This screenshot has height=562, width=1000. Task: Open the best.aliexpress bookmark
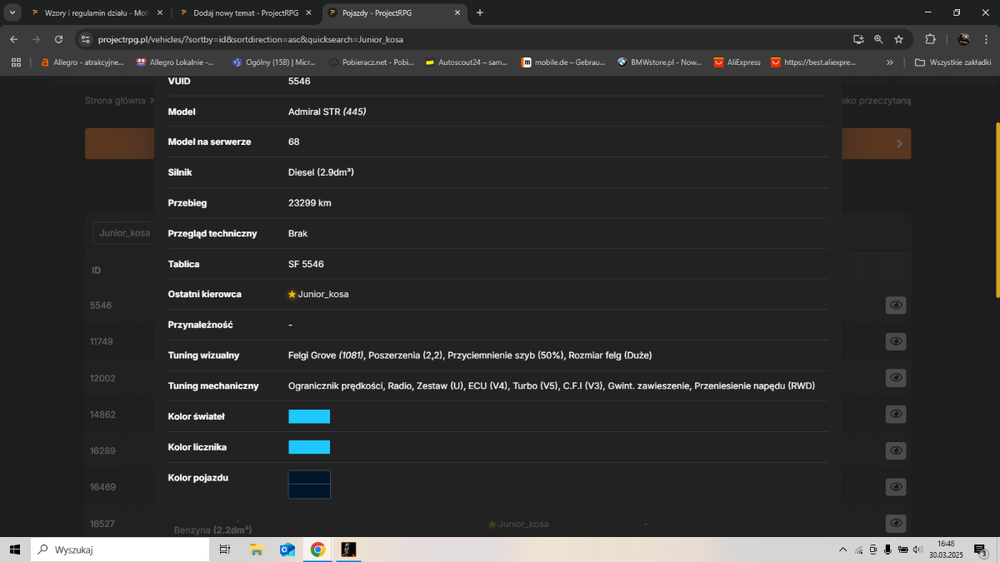click(814, 63)
